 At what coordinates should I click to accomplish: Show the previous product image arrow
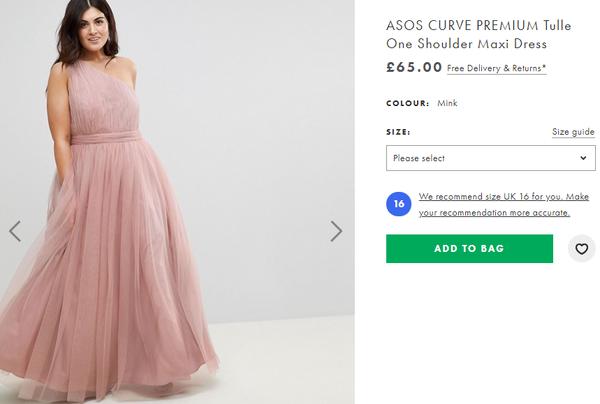[15, 232]
